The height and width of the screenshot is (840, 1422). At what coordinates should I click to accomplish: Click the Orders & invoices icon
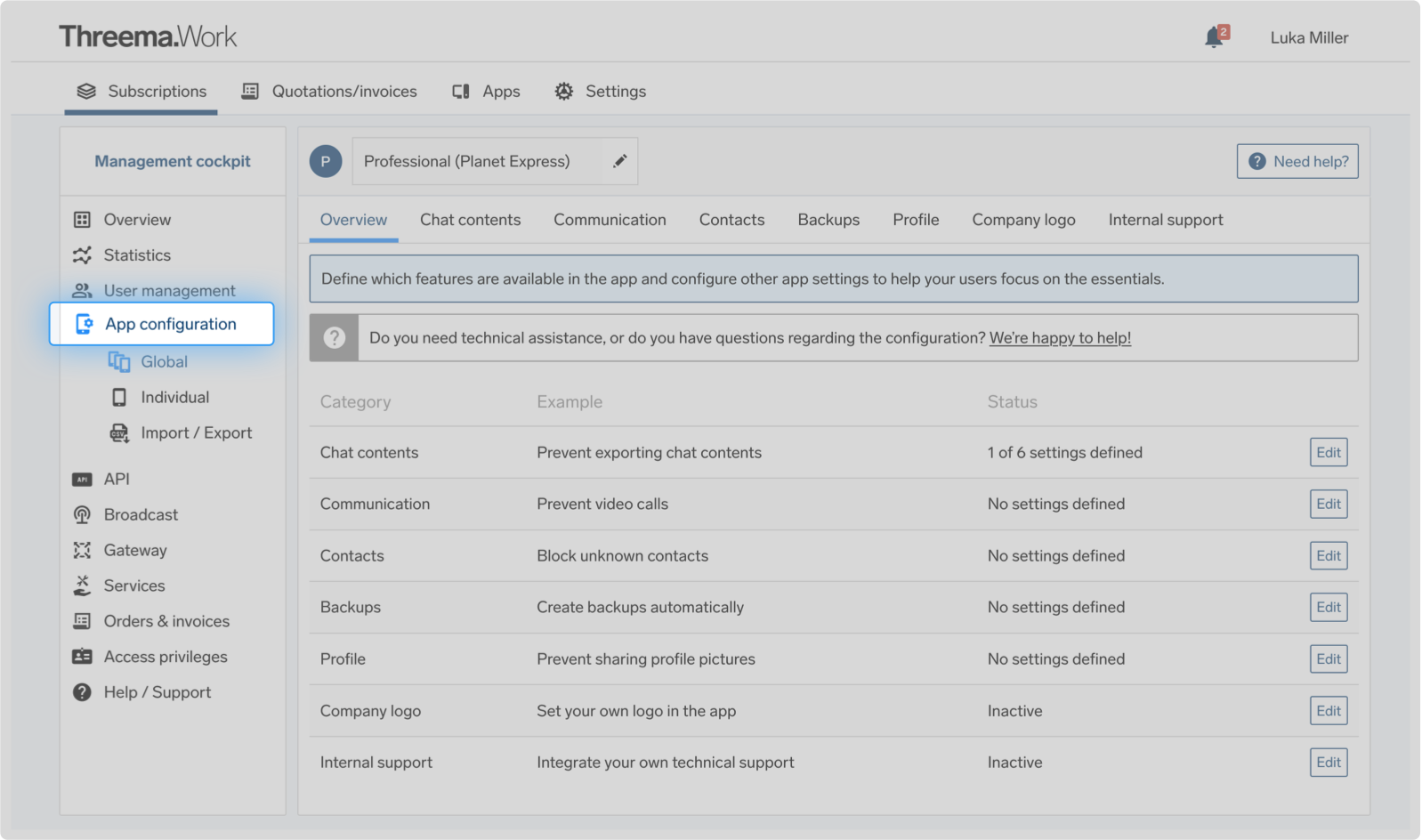pyautogui.click(x=82, y=621)
